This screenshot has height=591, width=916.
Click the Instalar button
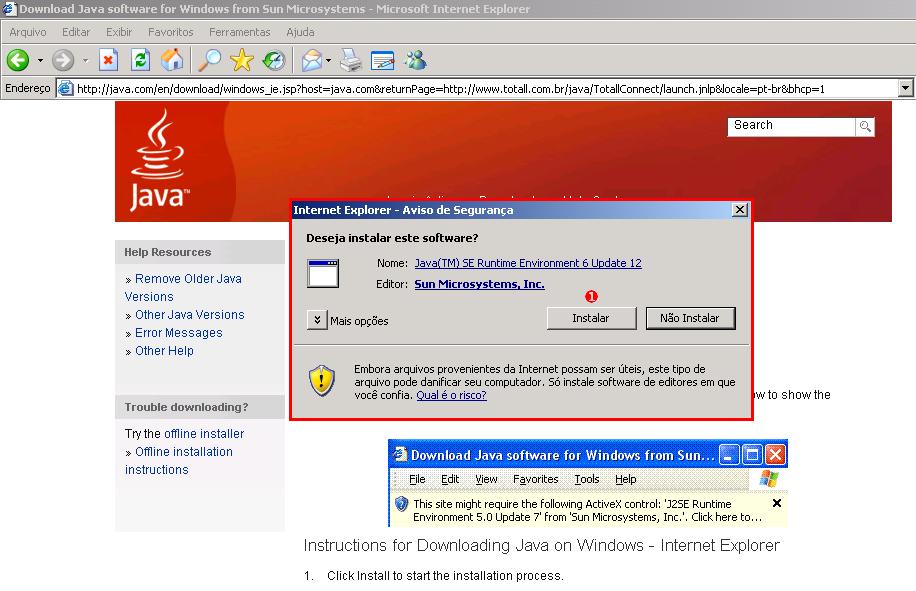click(x=590, y=318)
